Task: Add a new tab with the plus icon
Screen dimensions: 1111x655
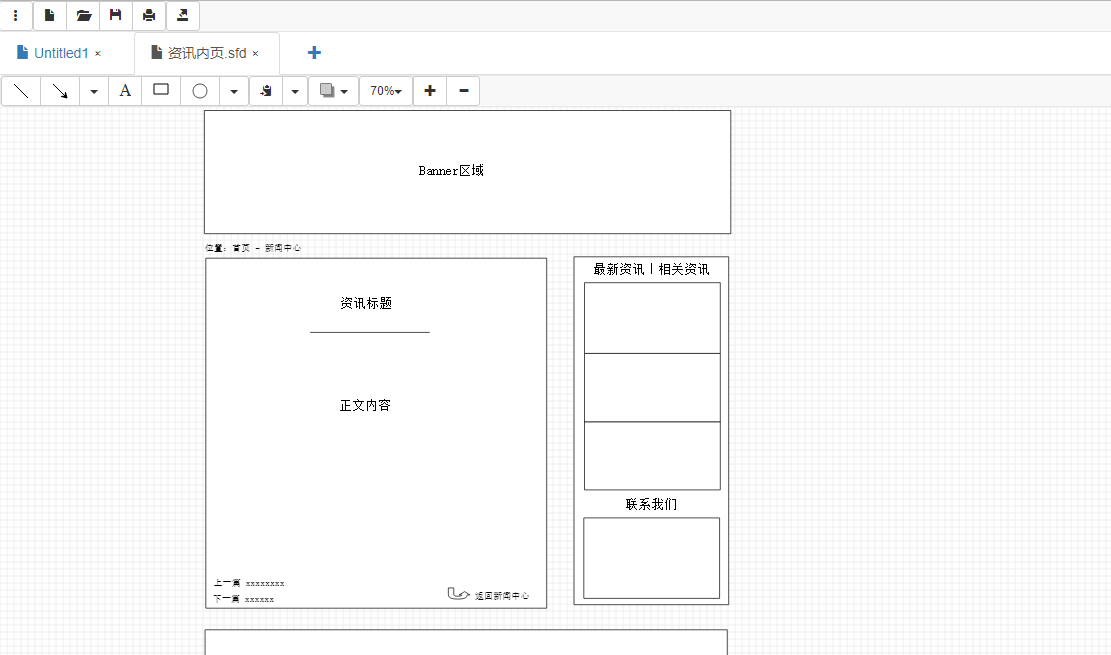Action: 314,52
